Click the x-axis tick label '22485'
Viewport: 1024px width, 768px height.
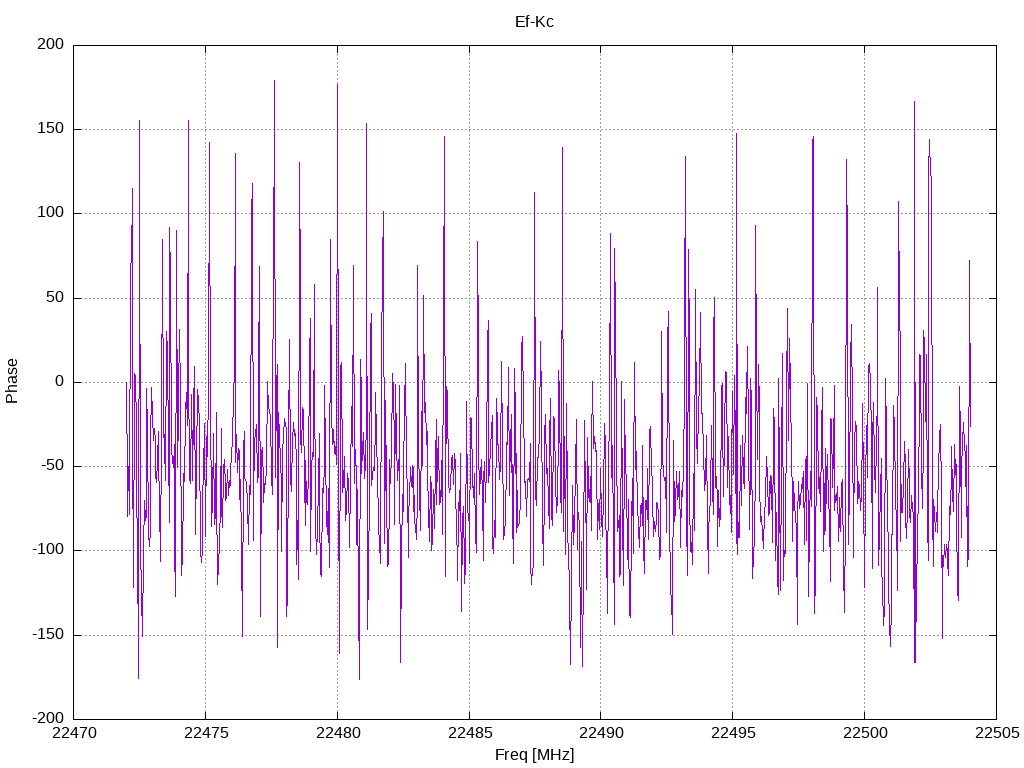[470, 733]
